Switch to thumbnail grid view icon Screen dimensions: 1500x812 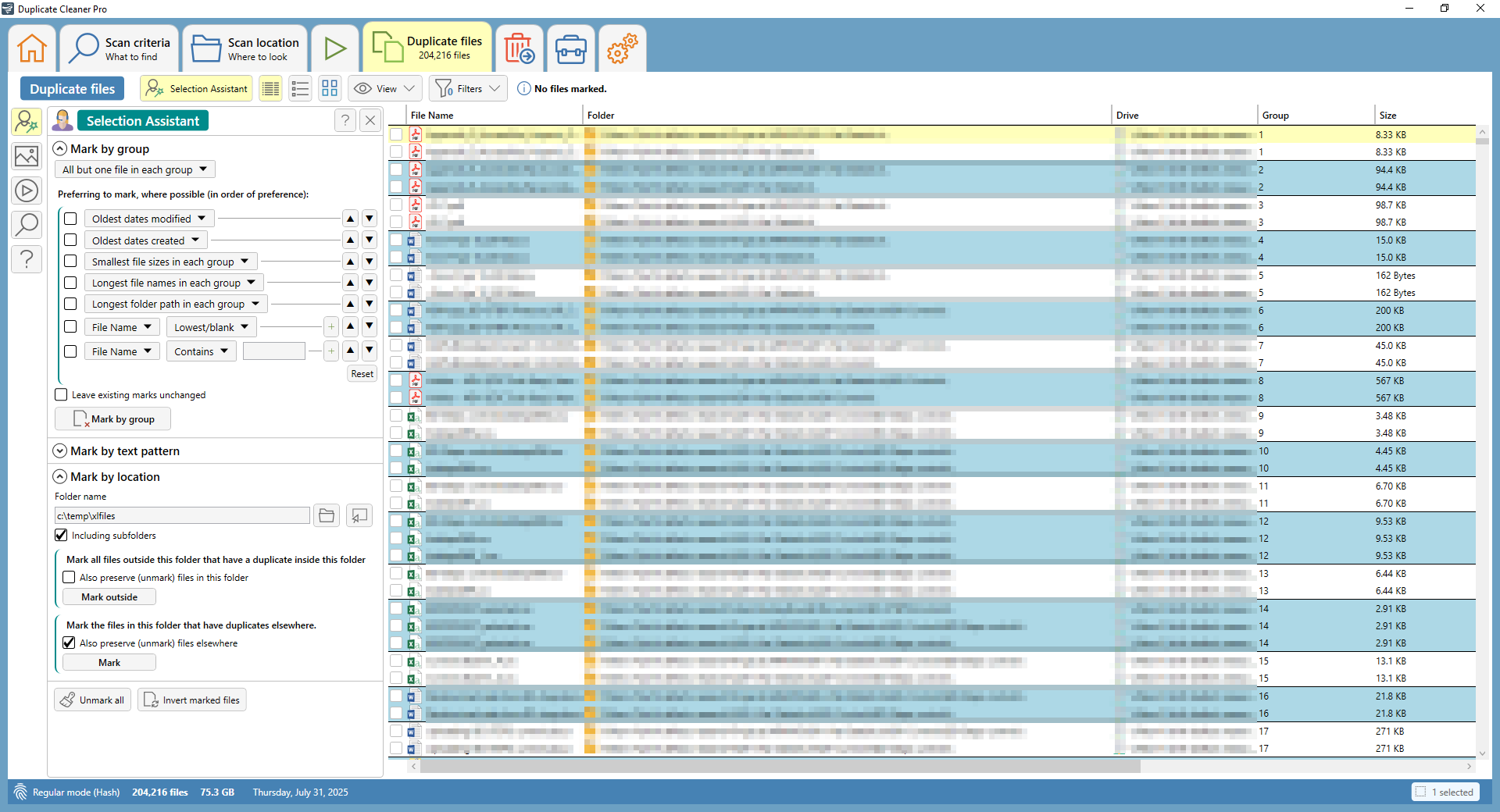click(x=330, y=89)
